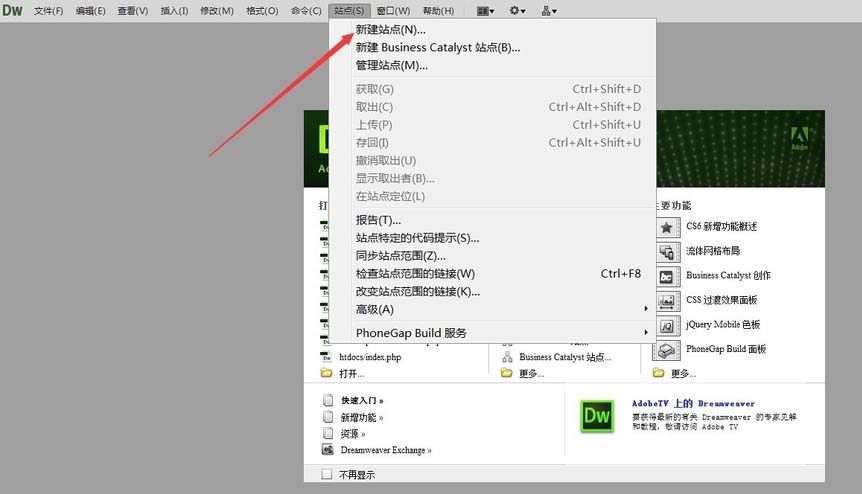The image size is (862, 494).
Task: Open the 编辑(E) menu
Action: click(x=90, y=11)
